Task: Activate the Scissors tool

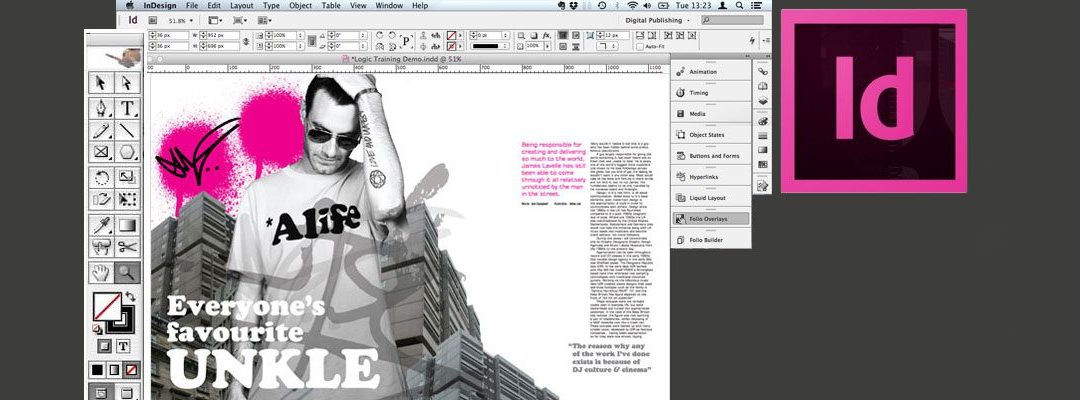Action: point(128,246)
